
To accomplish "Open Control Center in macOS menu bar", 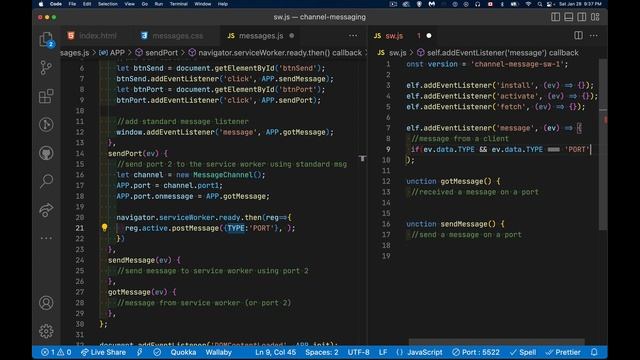I will click(549, 4).
